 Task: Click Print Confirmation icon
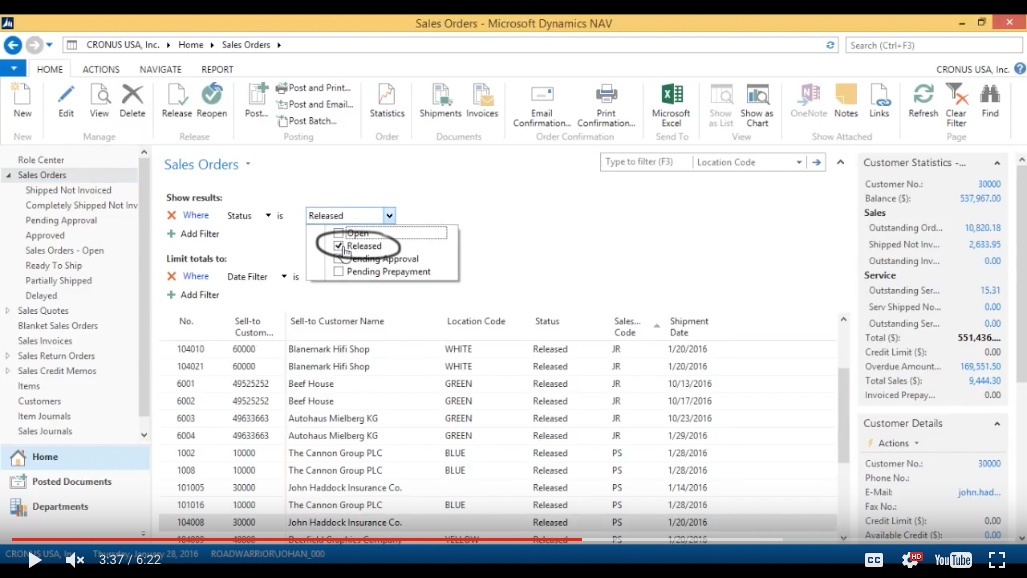pos(606,94)
